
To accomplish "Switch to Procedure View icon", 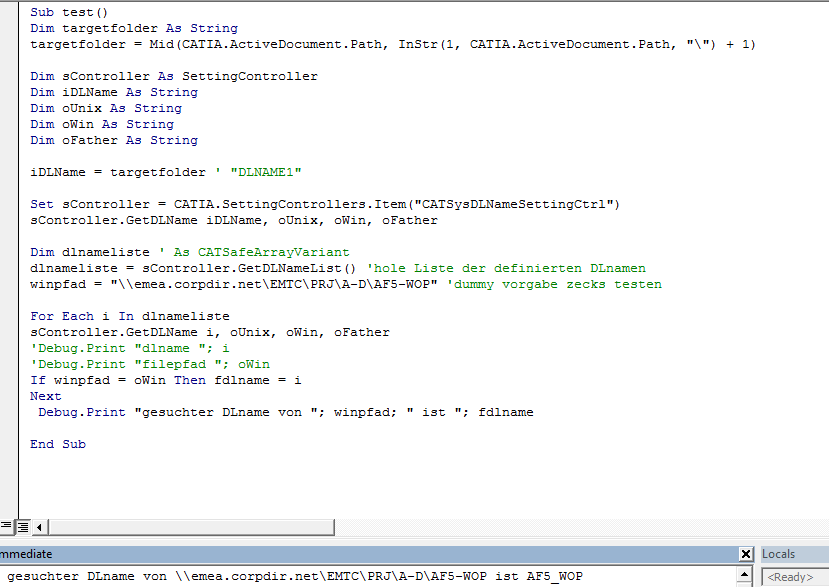I will pyautogui.click(x=6, y=526).
